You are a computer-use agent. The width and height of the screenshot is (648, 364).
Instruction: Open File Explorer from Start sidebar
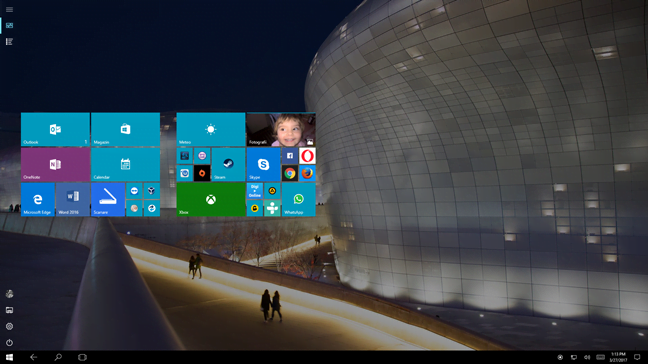point(9,310)
